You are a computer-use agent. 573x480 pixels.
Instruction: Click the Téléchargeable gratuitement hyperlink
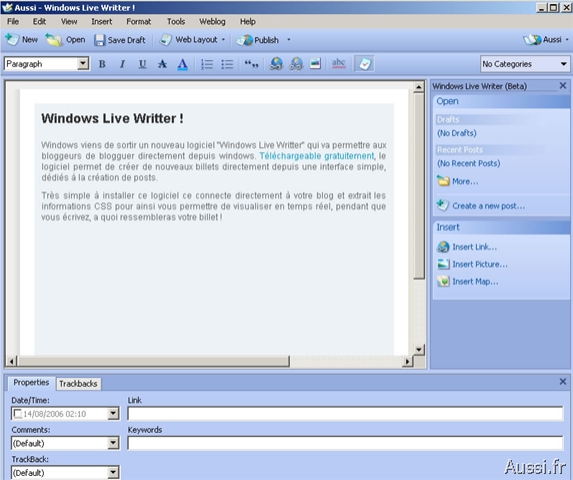coord(317,156)
